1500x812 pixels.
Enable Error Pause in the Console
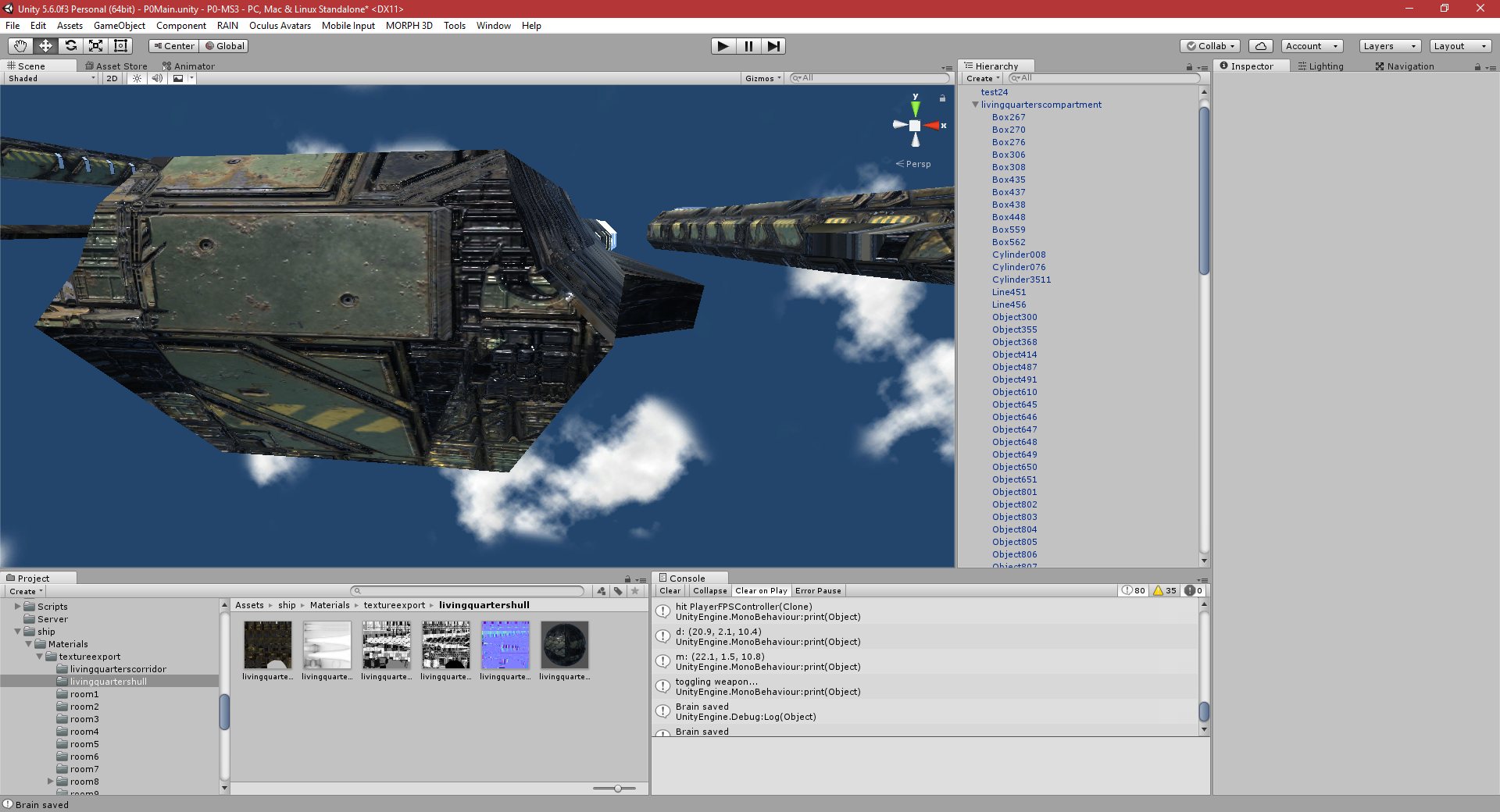pos(818,591)
